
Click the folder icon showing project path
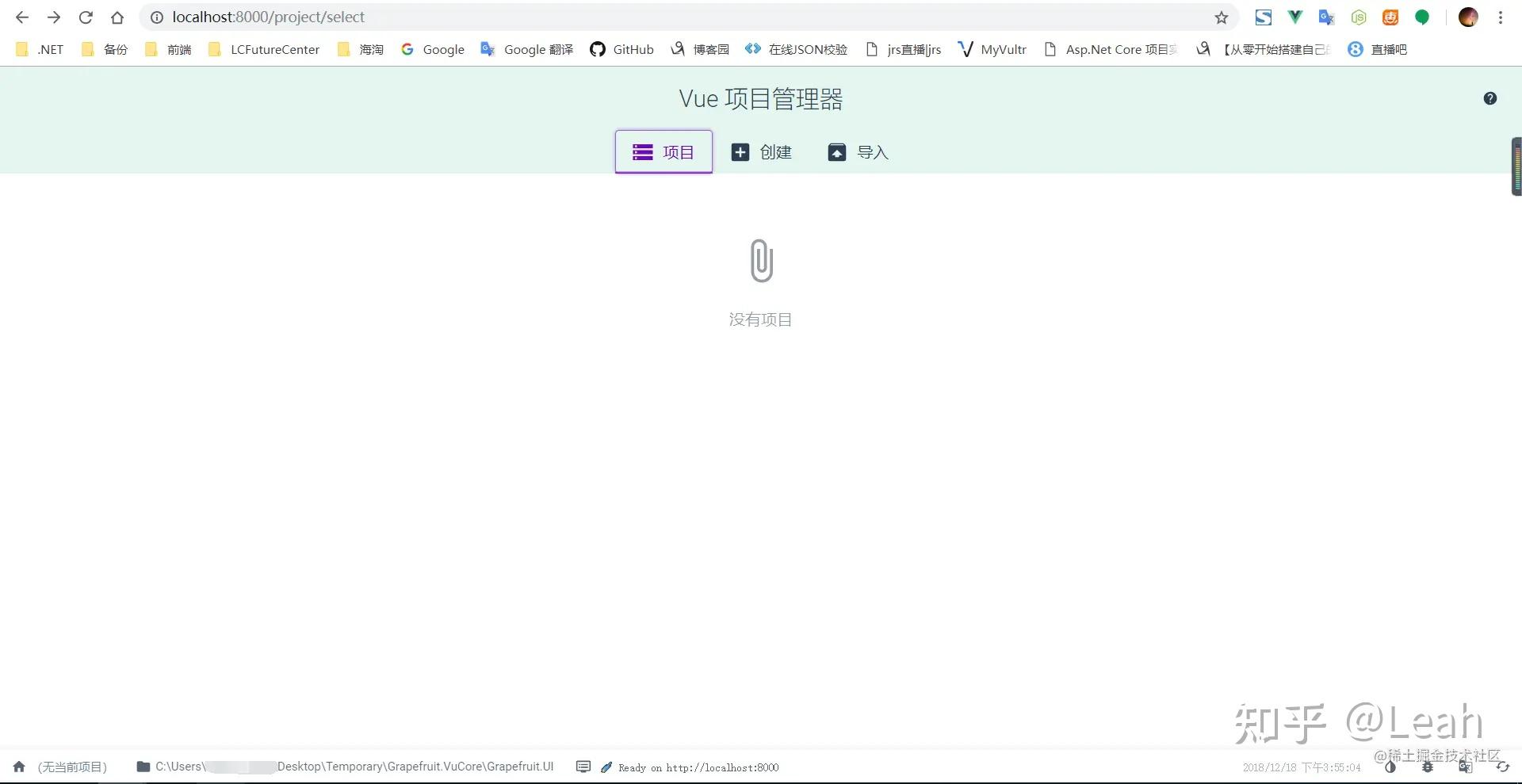point(143,767)
